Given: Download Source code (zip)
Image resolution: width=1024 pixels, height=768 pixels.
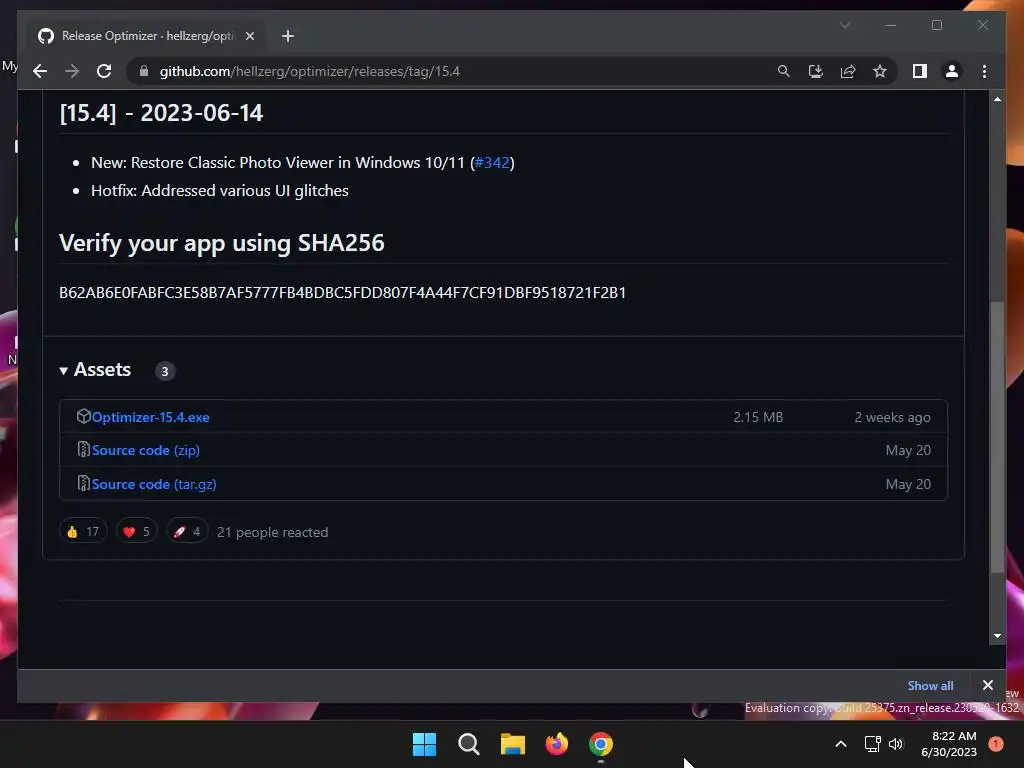Looking at the screenshot, I should coord(146,451).
